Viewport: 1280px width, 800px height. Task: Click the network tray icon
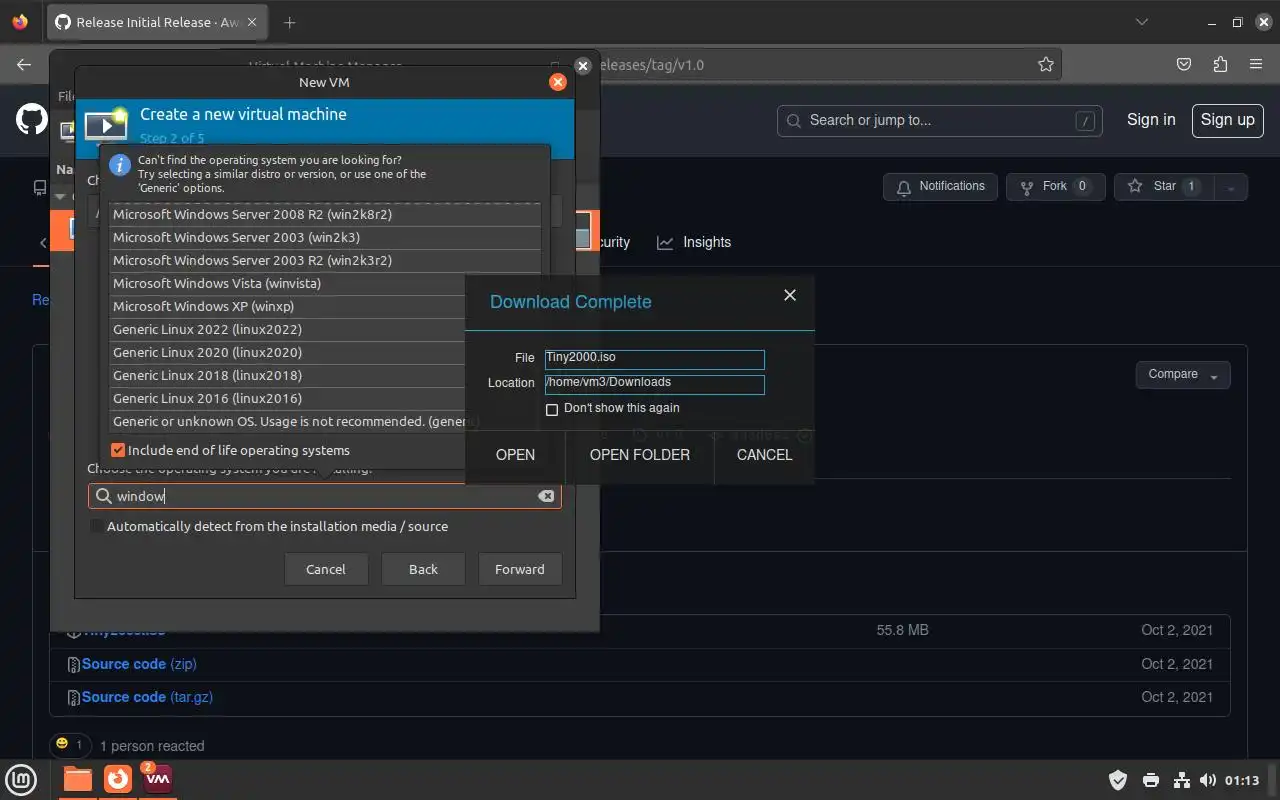pyautogui.click(x=1181, y=780)
